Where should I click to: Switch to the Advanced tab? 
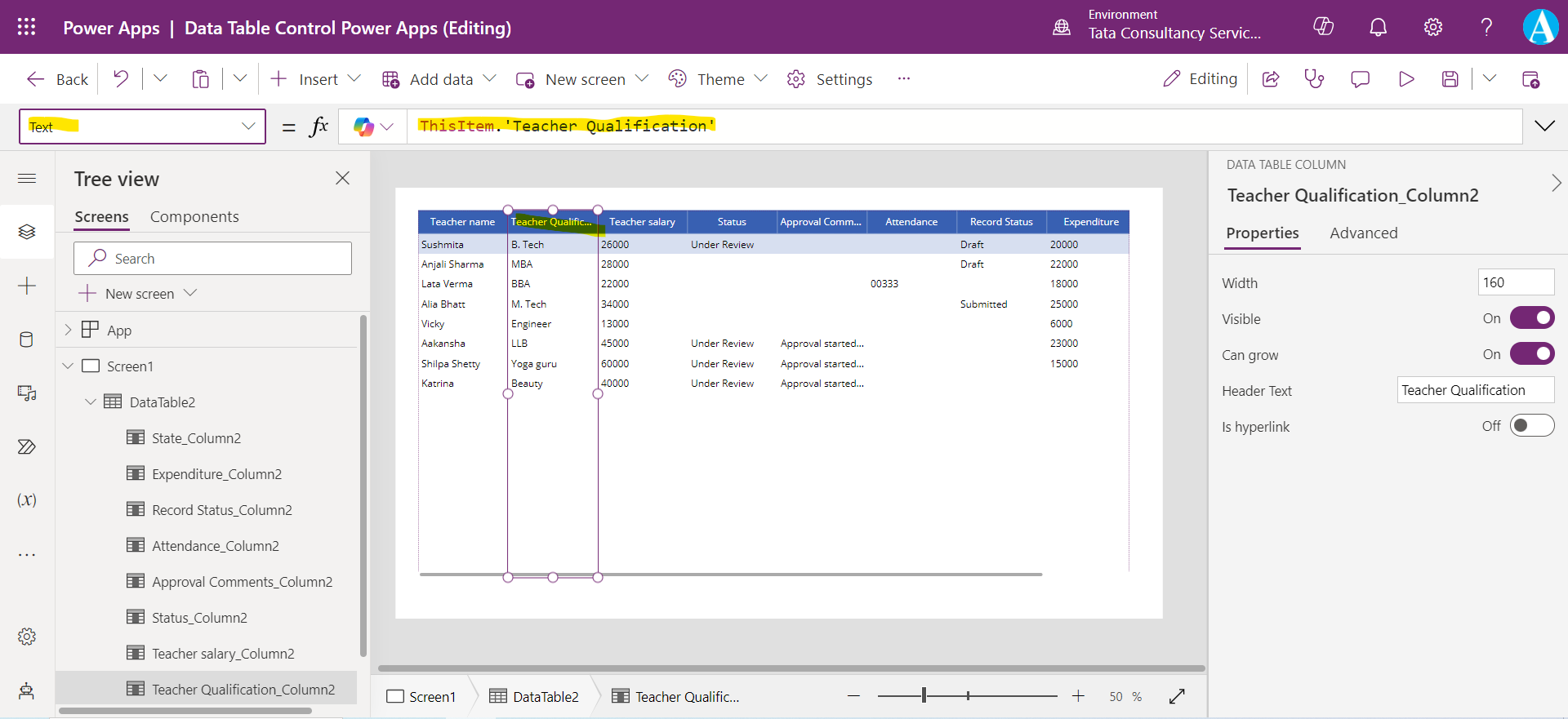click(x=1363, y=233)
